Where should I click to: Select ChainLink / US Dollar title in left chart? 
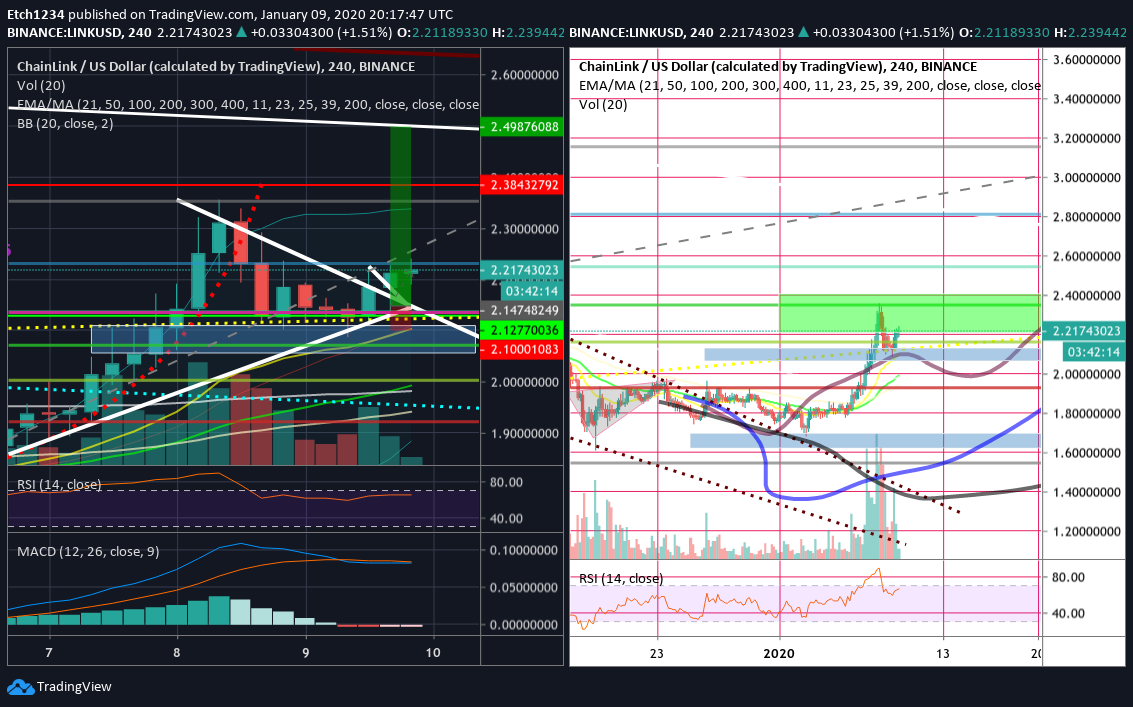coord(216,67)
